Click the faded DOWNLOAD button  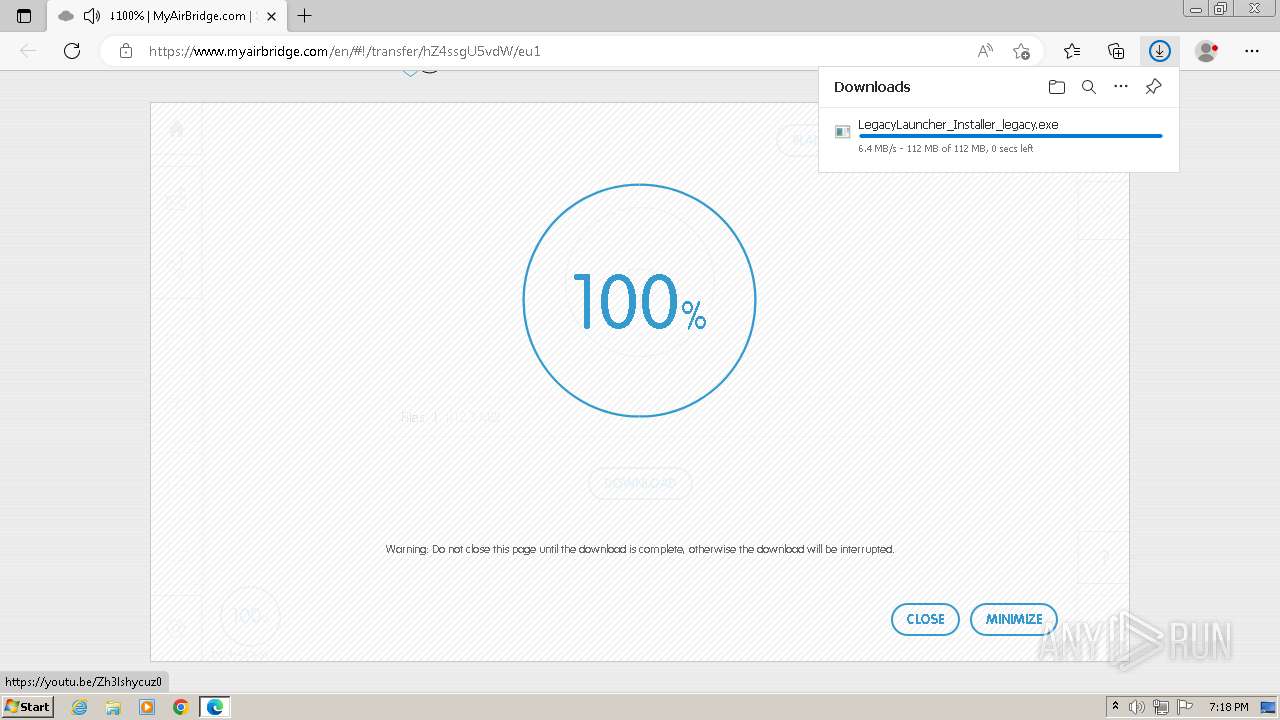640,483
